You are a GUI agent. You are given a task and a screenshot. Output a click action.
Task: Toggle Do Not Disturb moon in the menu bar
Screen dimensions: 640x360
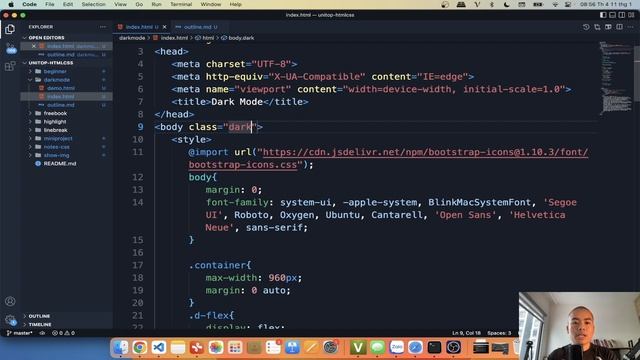(x=507, y=4)
